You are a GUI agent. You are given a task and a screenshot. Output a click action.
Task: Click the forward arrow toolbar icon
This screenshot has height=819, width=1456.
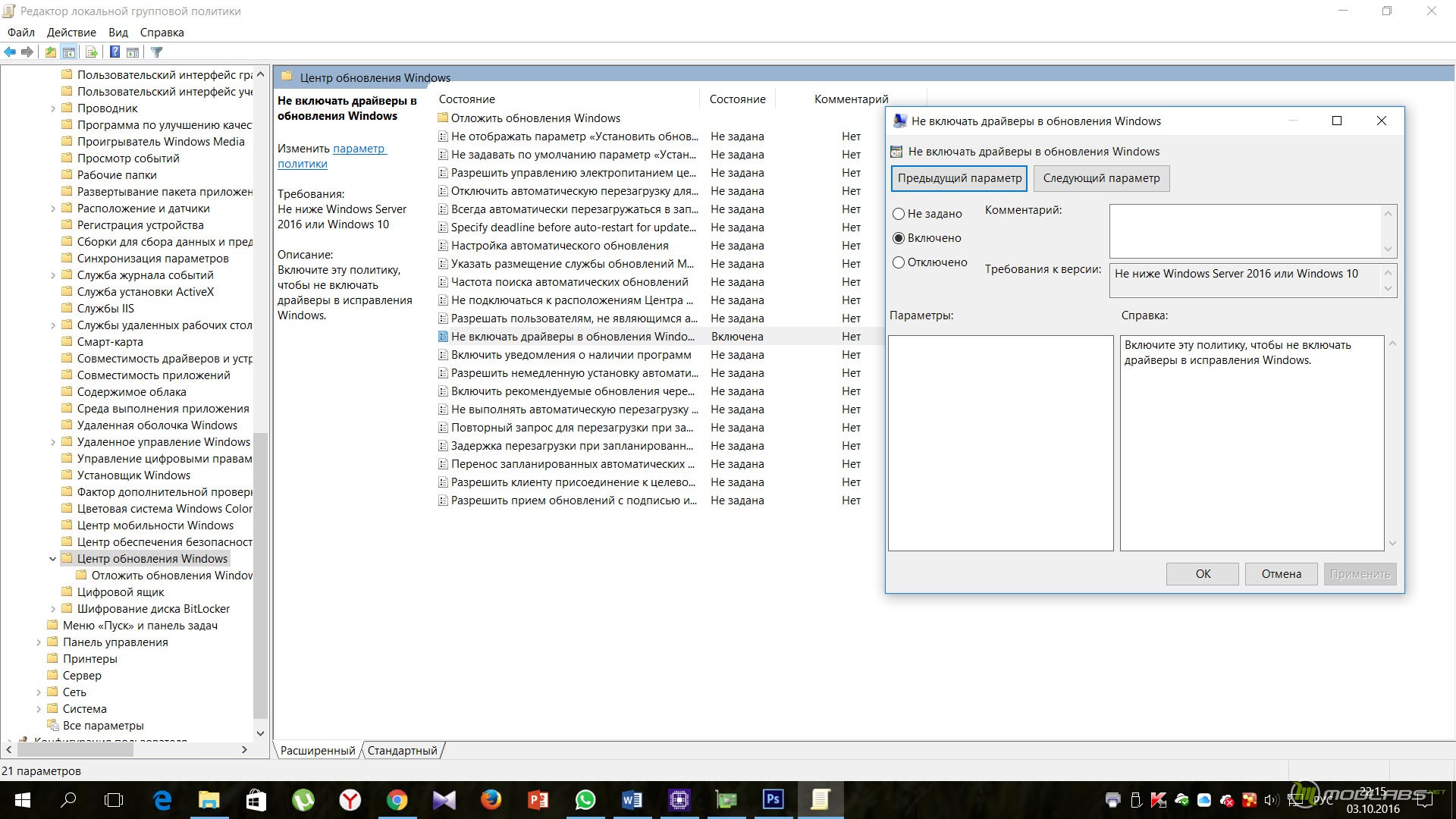[27, 52]
